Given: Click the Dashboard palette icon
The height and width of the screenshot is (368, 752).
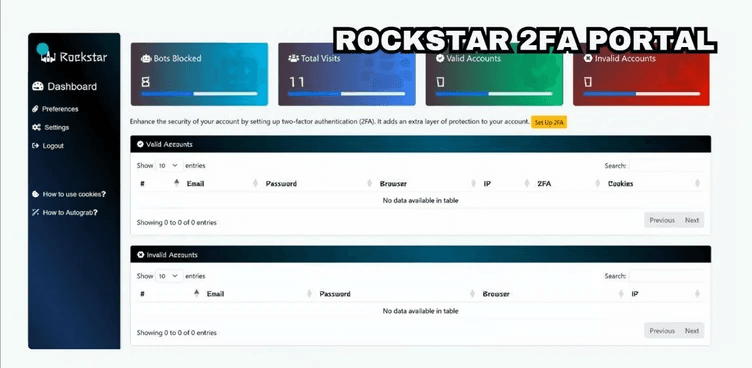Looking at the screenshot, I should point(37,86).
